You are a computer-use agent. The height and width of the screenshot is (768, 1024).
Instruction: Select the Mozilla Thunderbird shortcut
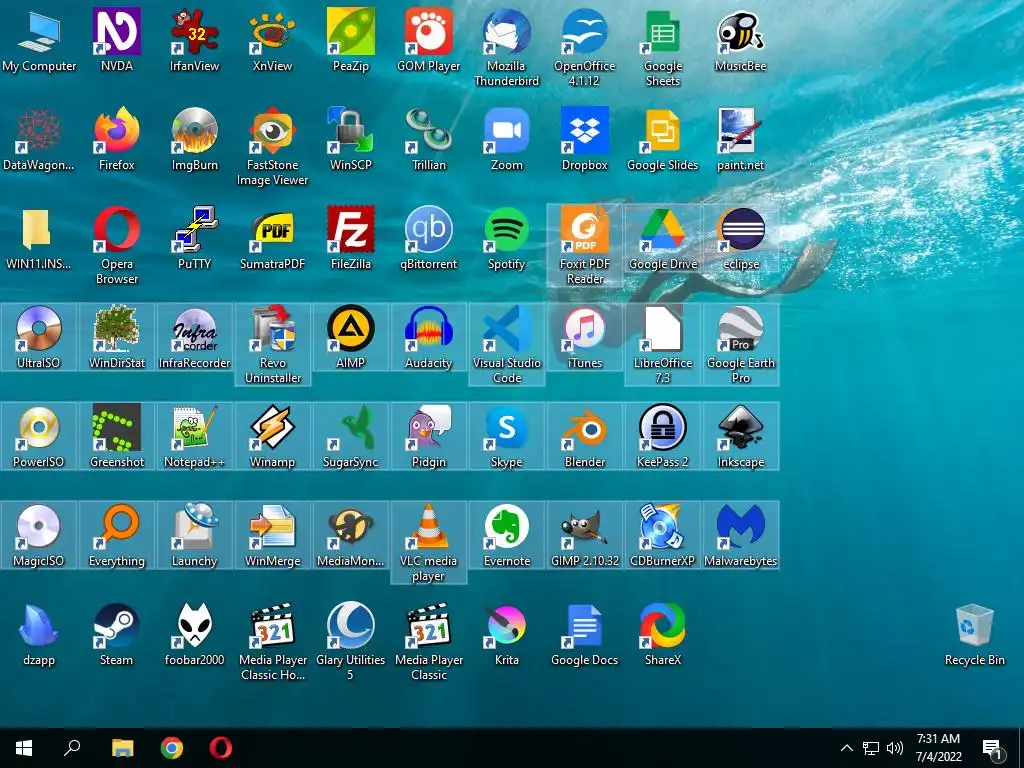507,47
